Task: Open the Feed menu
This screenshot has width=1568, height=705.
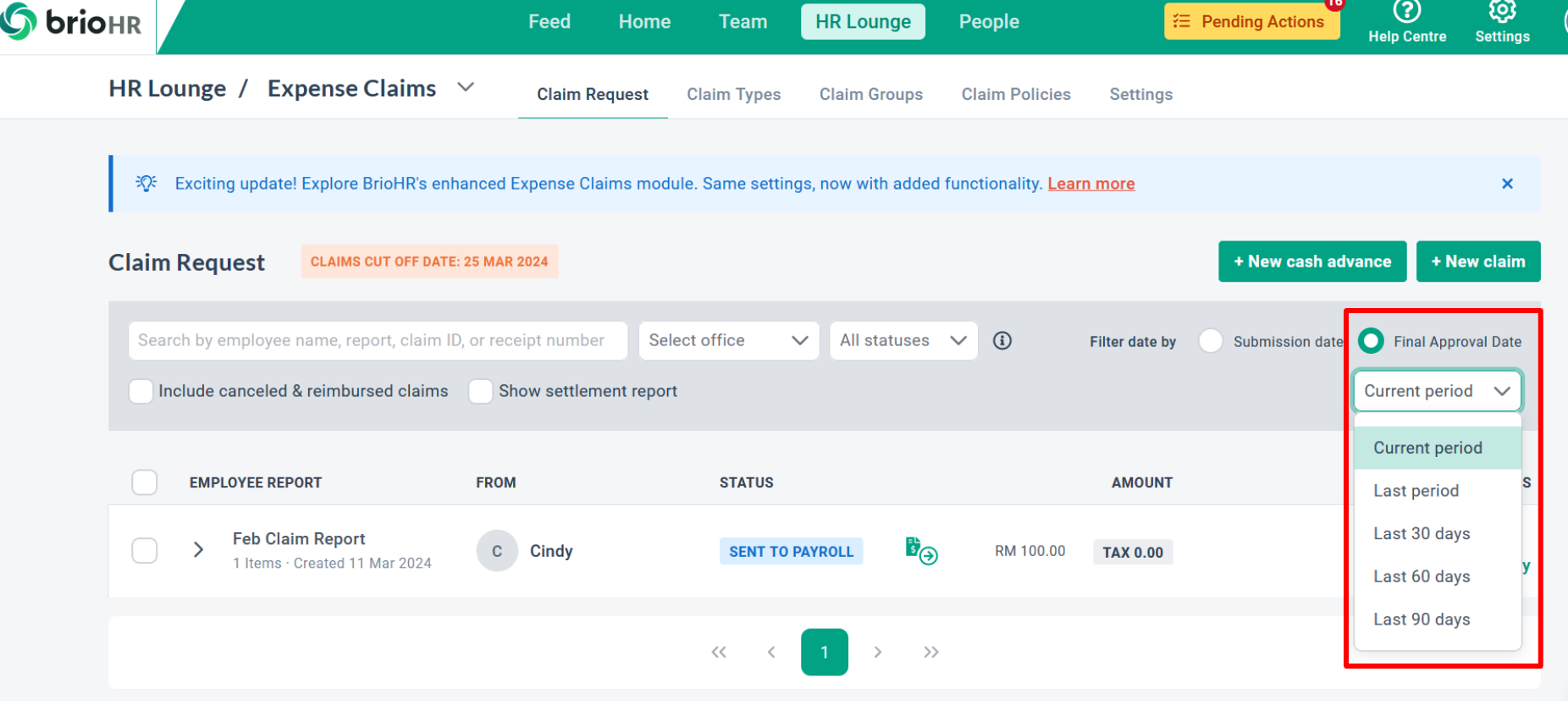Action: (549, 21)
